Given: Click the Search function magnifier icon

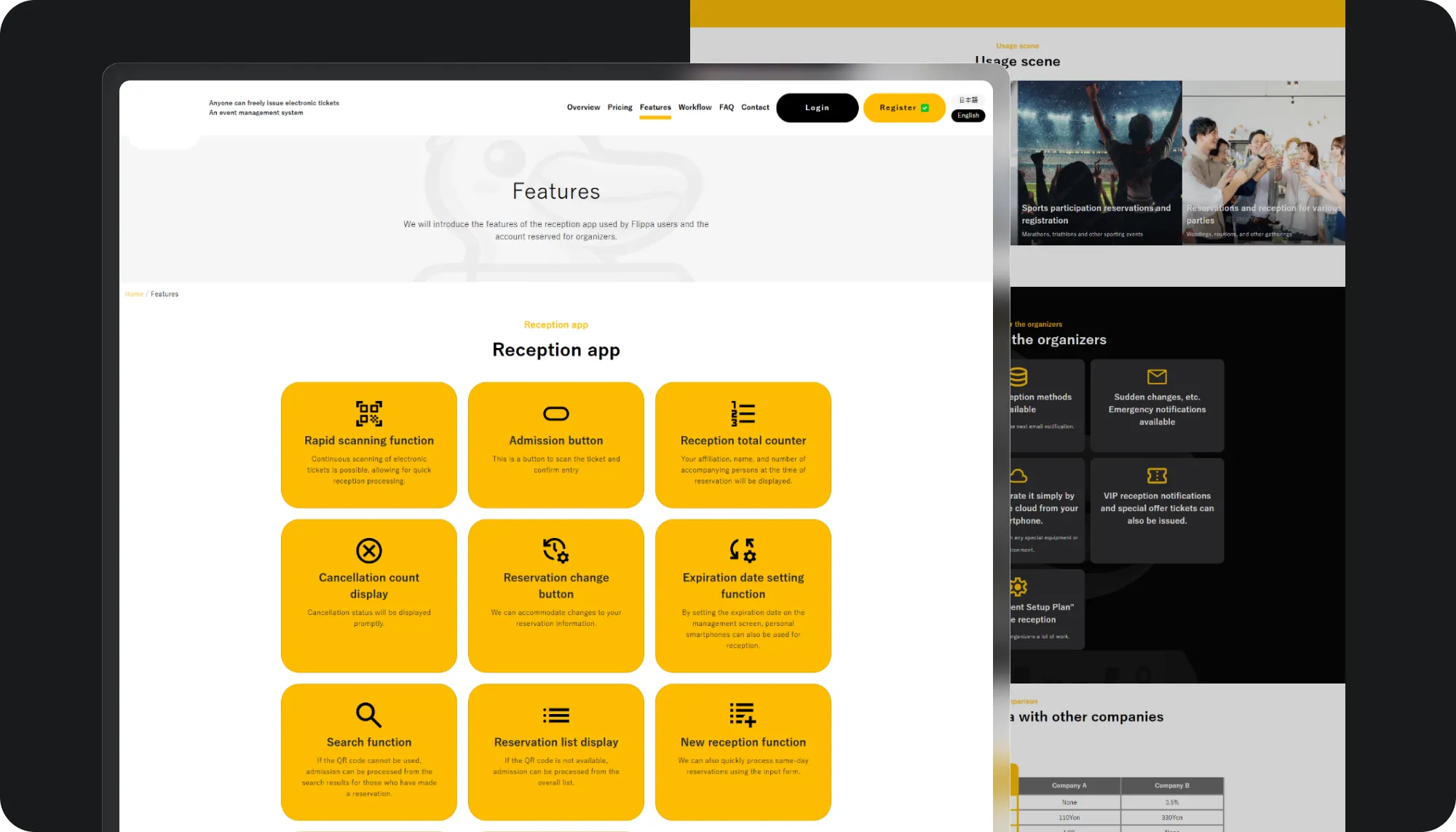Looking at the screenshot, I should click(x=369, y=715).
